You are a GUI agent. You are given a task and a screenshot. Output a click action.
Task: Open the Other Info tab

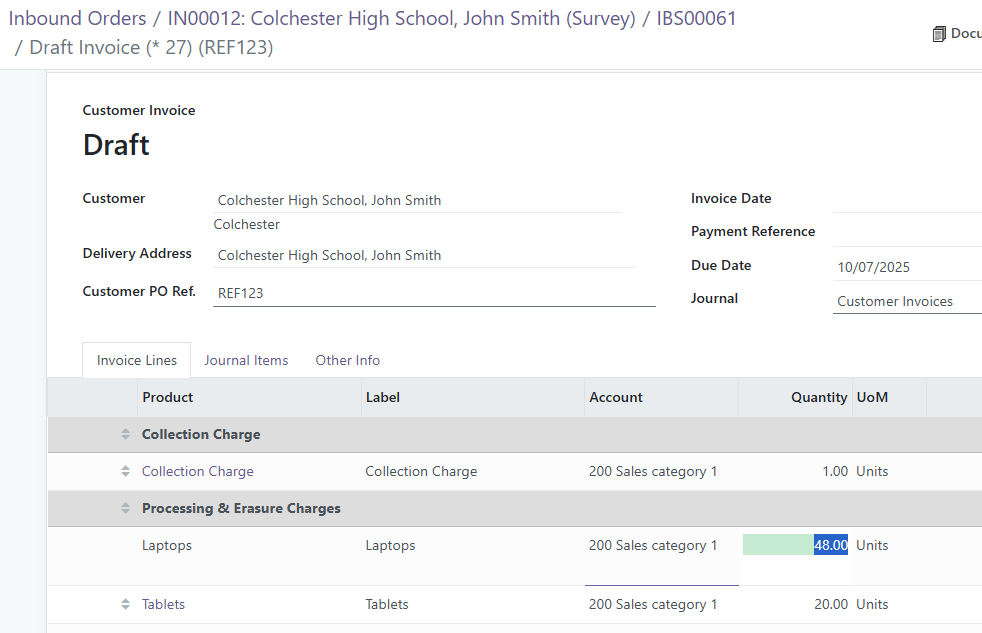[x=347, y=360]
